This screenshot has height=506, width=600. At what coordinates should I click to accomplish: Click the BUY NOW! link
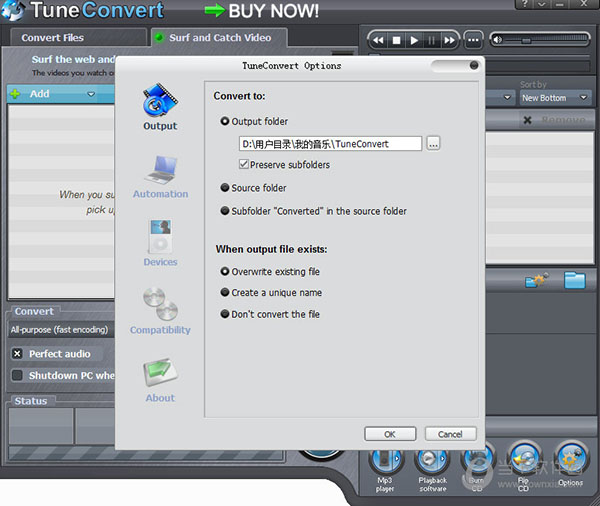262,11
